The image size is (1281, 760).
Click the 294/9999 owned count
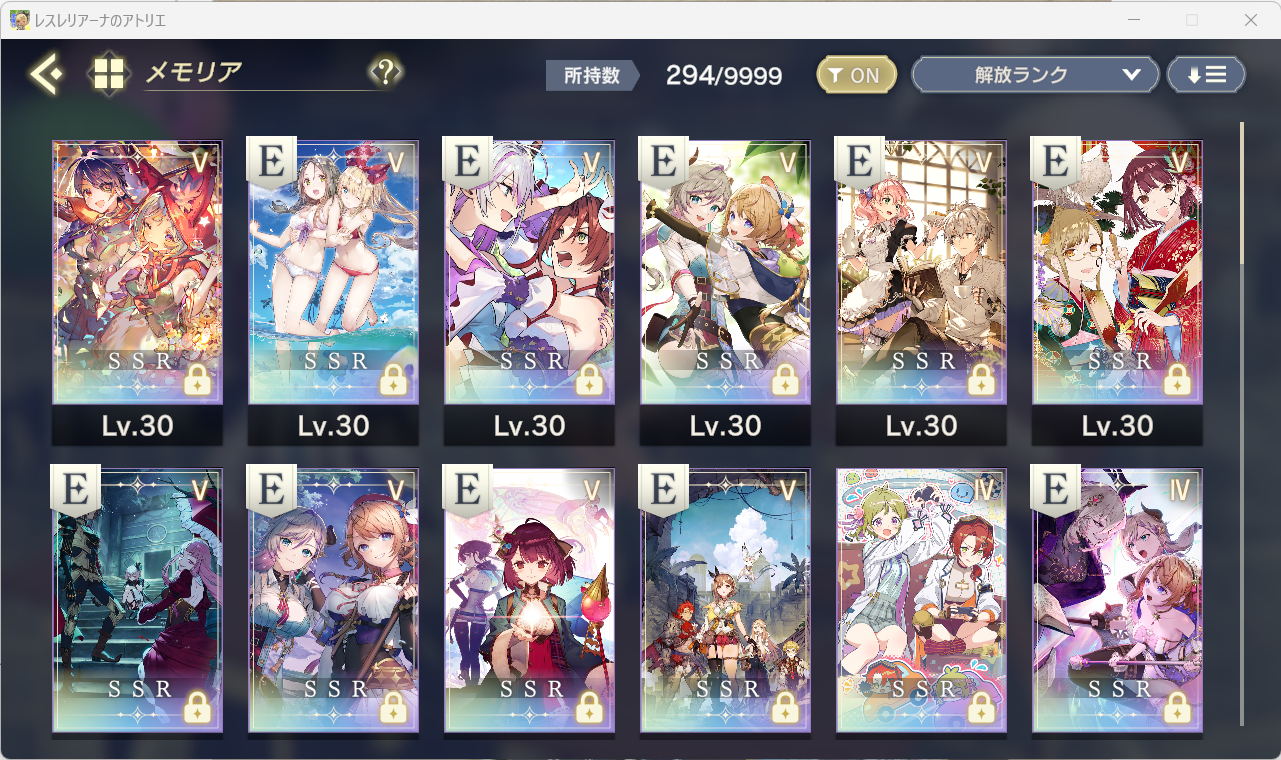click(x=724, y=76)
